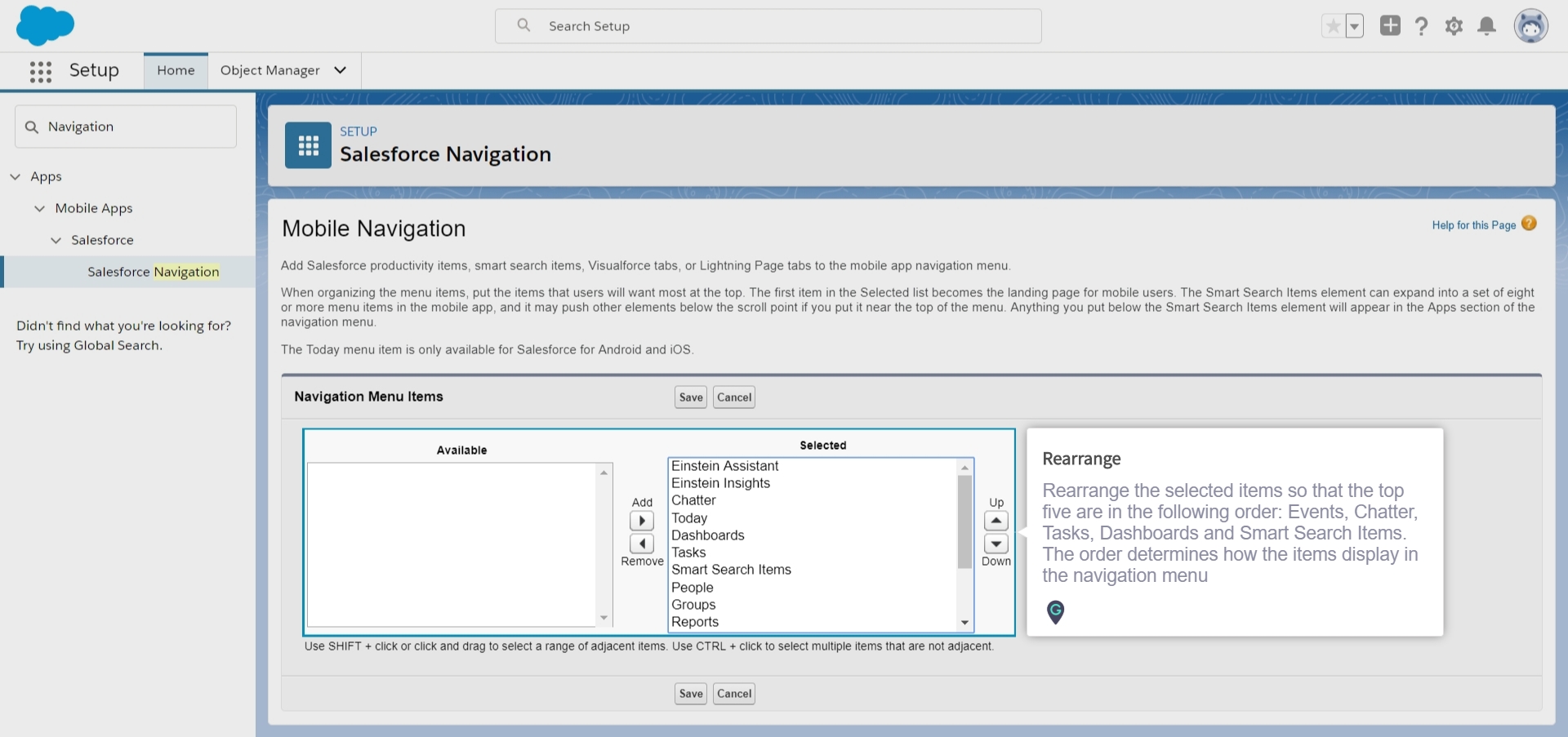Select Smart Search Items in Selected list
Screen dimensions: 1568x737
pyautogui.click(x=732, y=570)
